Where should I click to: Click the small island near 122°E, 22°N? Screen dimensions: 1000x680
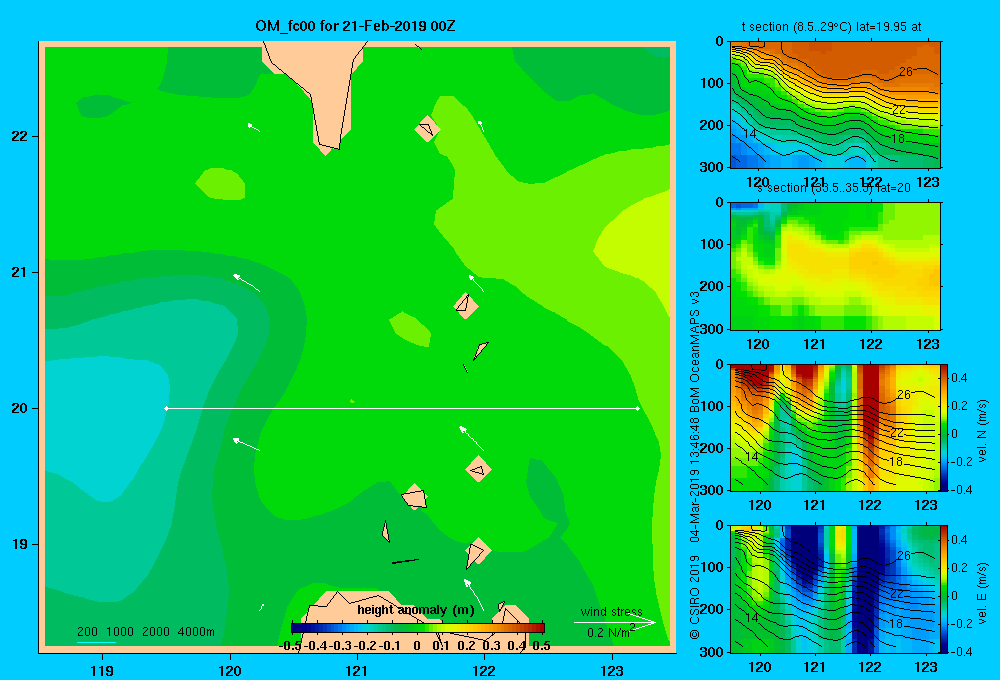click(x=427, y=128)
